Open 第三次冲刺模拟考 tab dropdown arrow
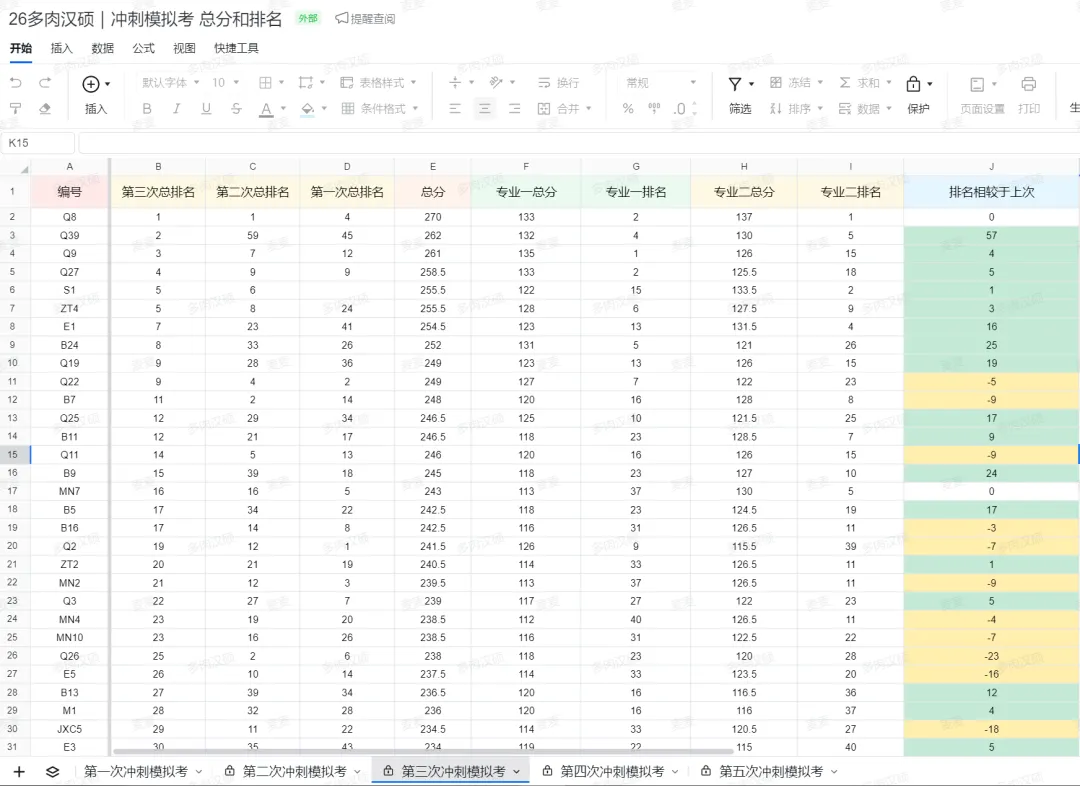The width and height of the screenshot is (1080, 786). [516, 772]
